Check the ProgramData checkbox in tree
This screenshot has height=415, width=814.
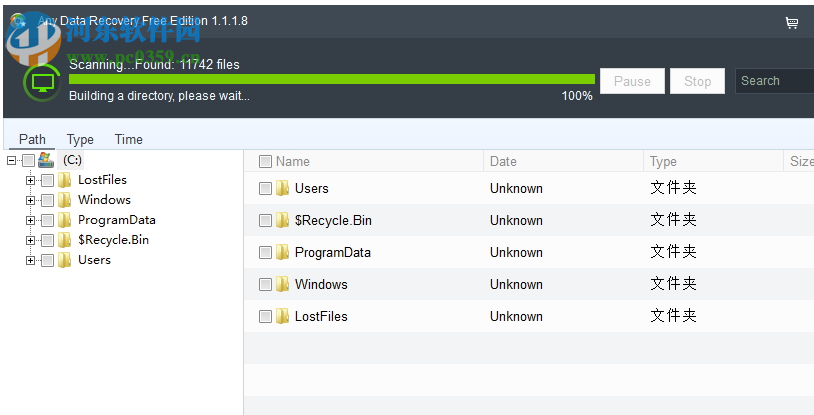tap(47, 220)
